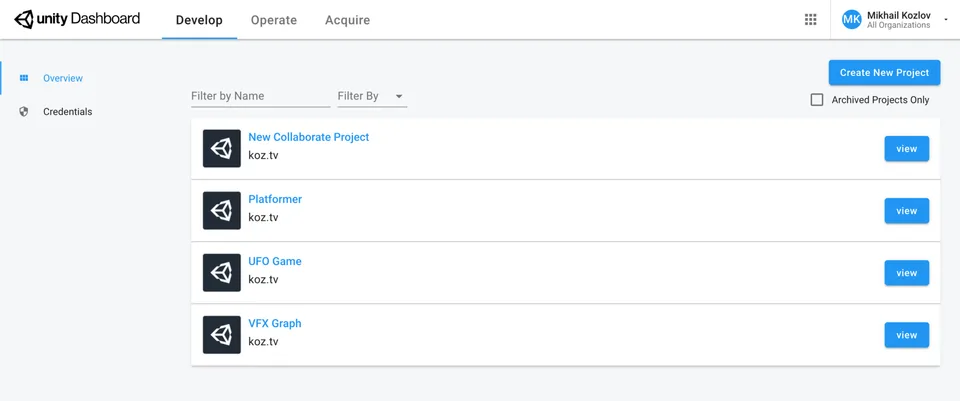Click the Overview grid icon in sidebar

(24, 78)
